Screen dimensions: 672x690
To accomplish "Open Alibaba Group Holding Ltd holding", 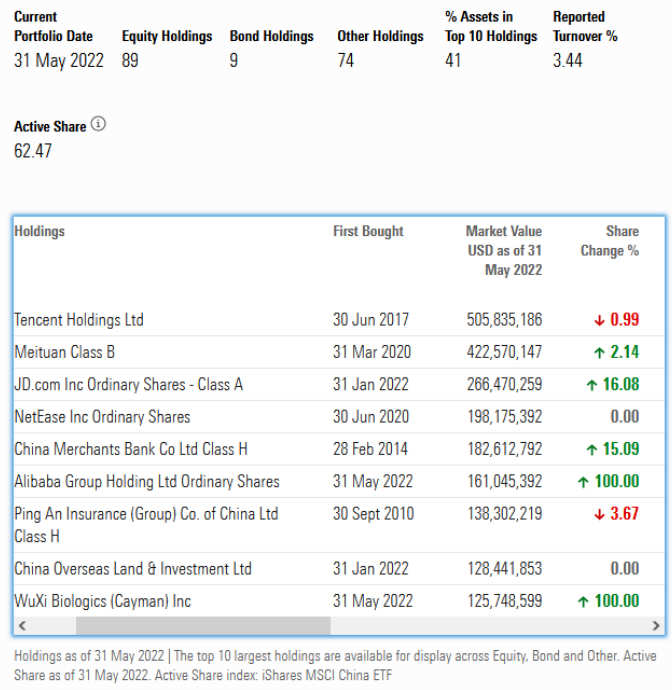I will pyautogui.click(x=147, y=481).
